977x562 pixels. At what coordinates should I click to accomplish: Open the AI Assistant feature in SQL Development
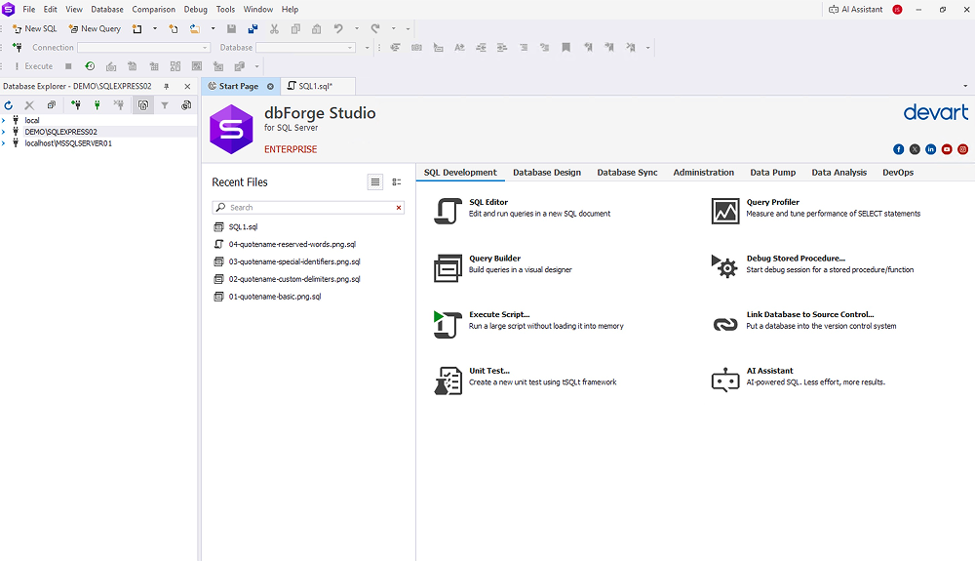pyautogui.click(x=798, y=377)
